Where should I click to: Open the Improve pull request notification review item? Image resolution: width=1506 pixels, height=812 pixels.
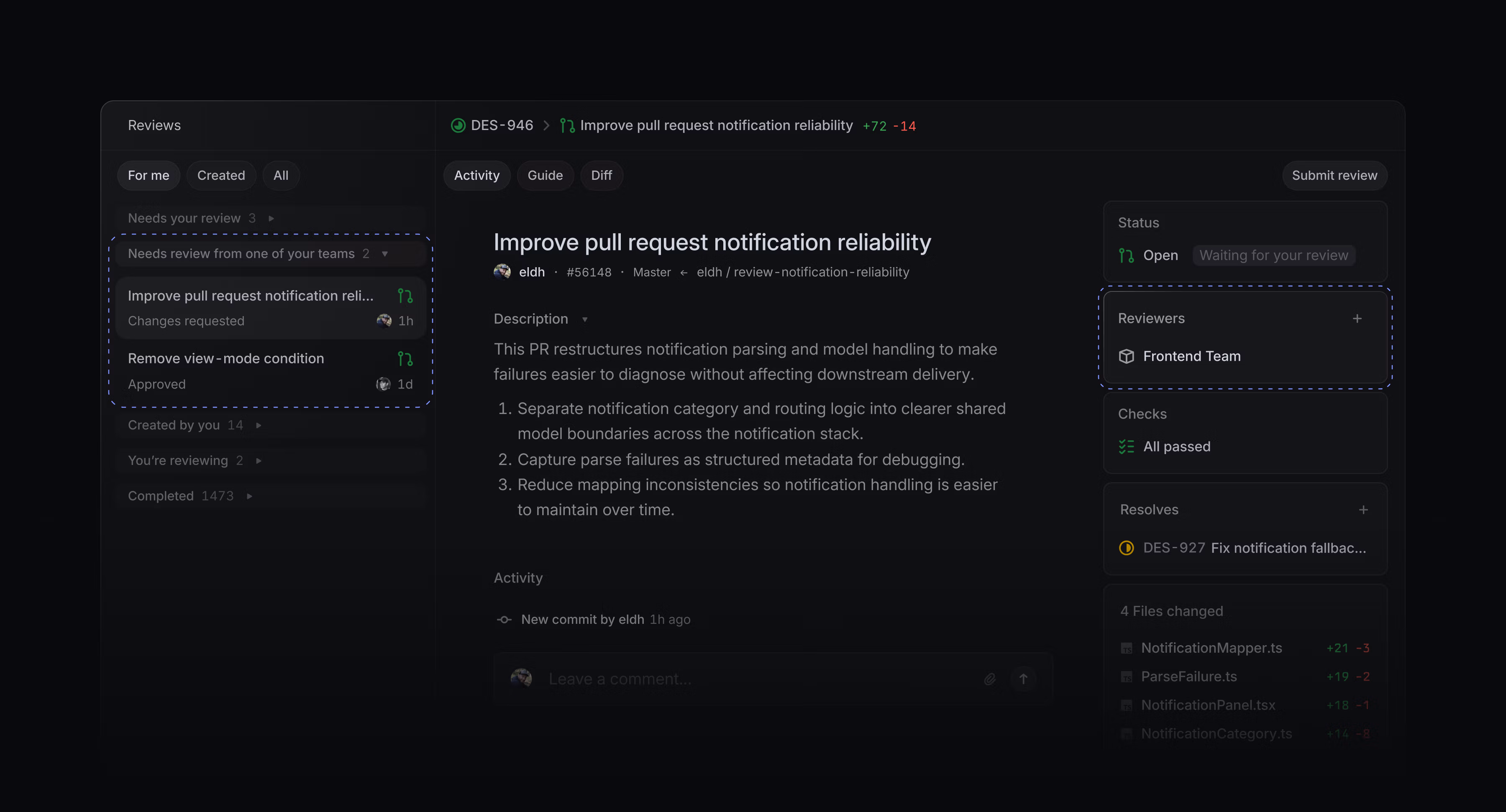tap(270, 308)
